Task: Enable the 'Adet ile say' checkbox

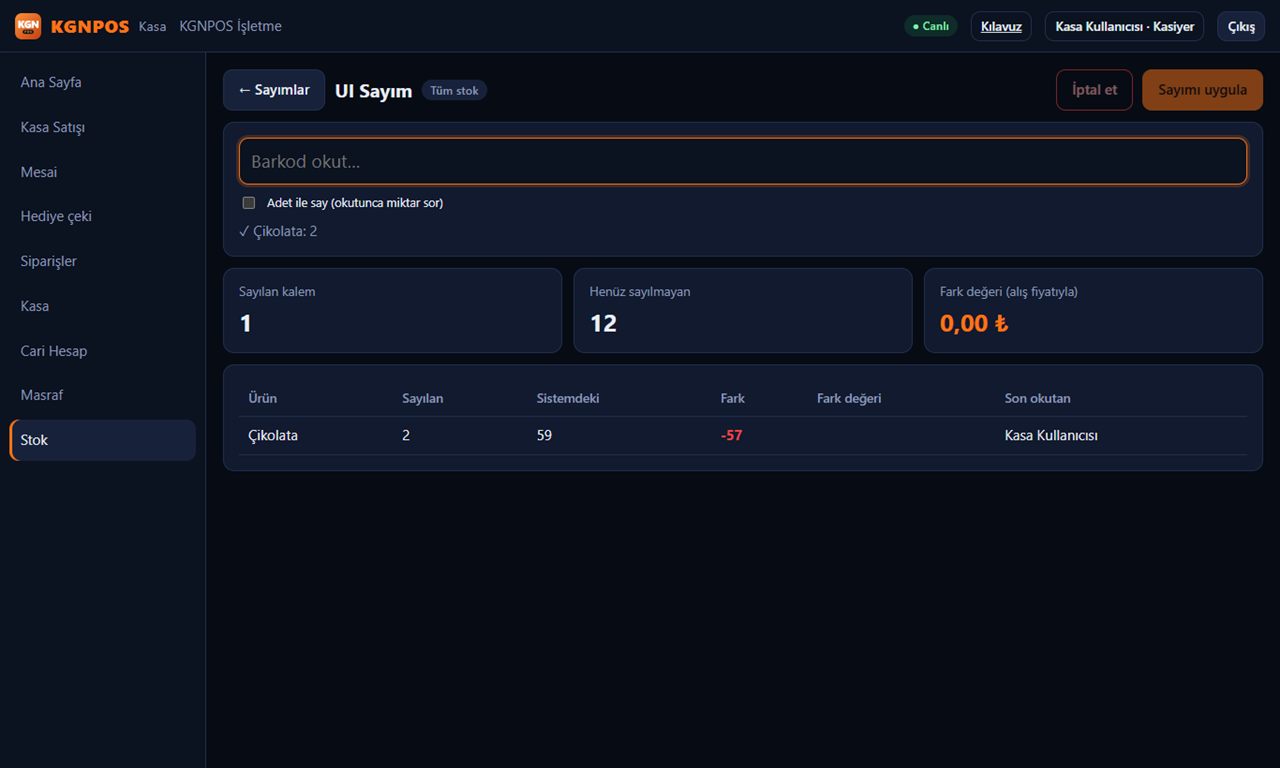Action: pyautogui.click(x=249, y=203)
